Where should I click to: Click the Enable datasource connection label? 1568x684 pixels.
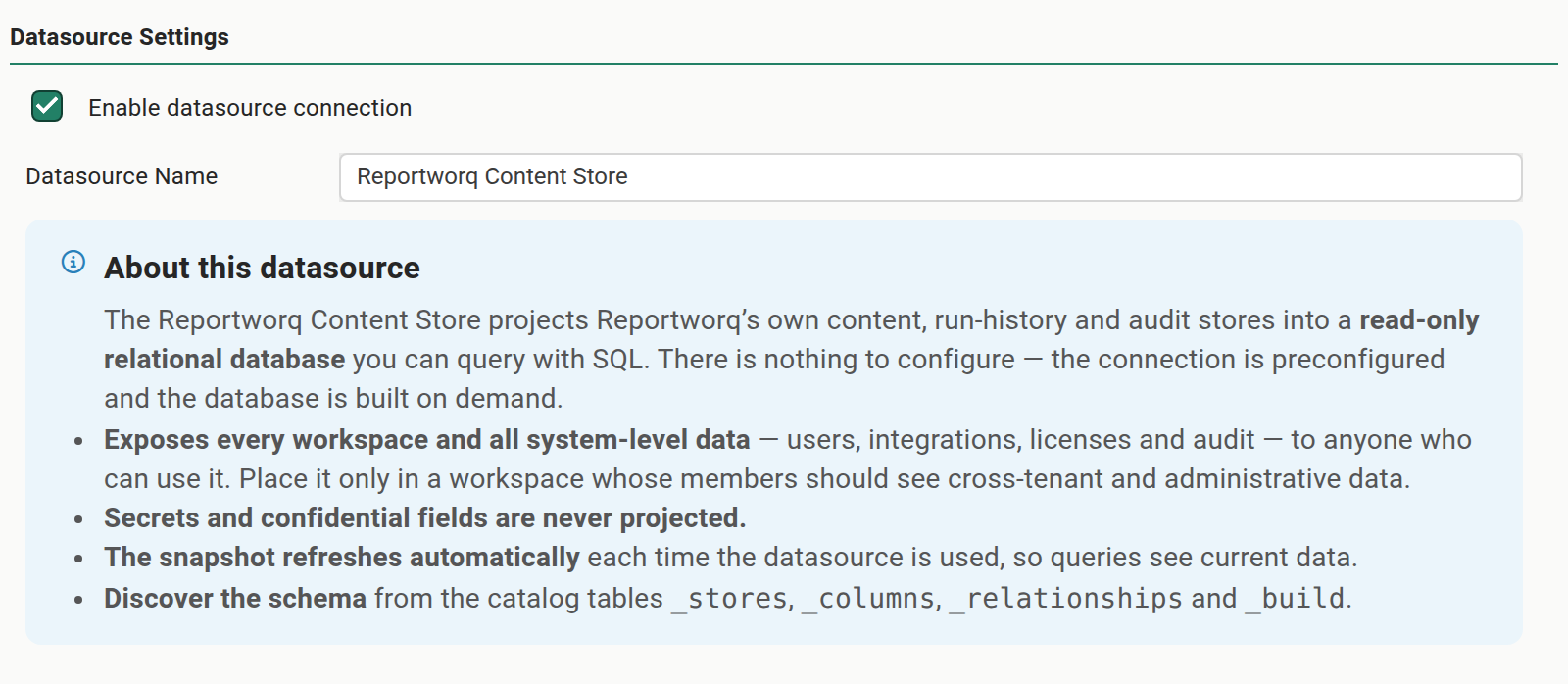click(x=250, y=108)
